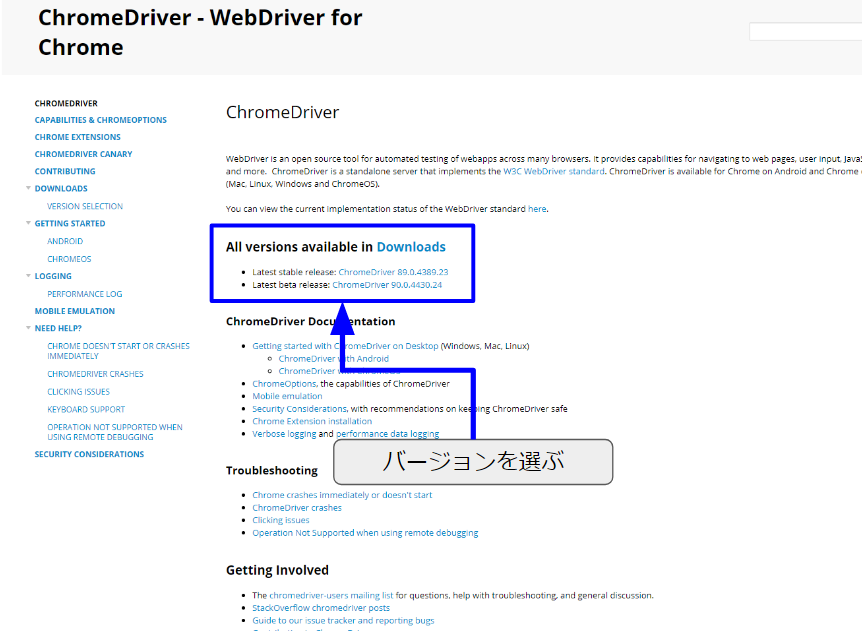The image size is (862, 631).
Task: Open Chrome Extensions sidebar link
Action: 78,137
